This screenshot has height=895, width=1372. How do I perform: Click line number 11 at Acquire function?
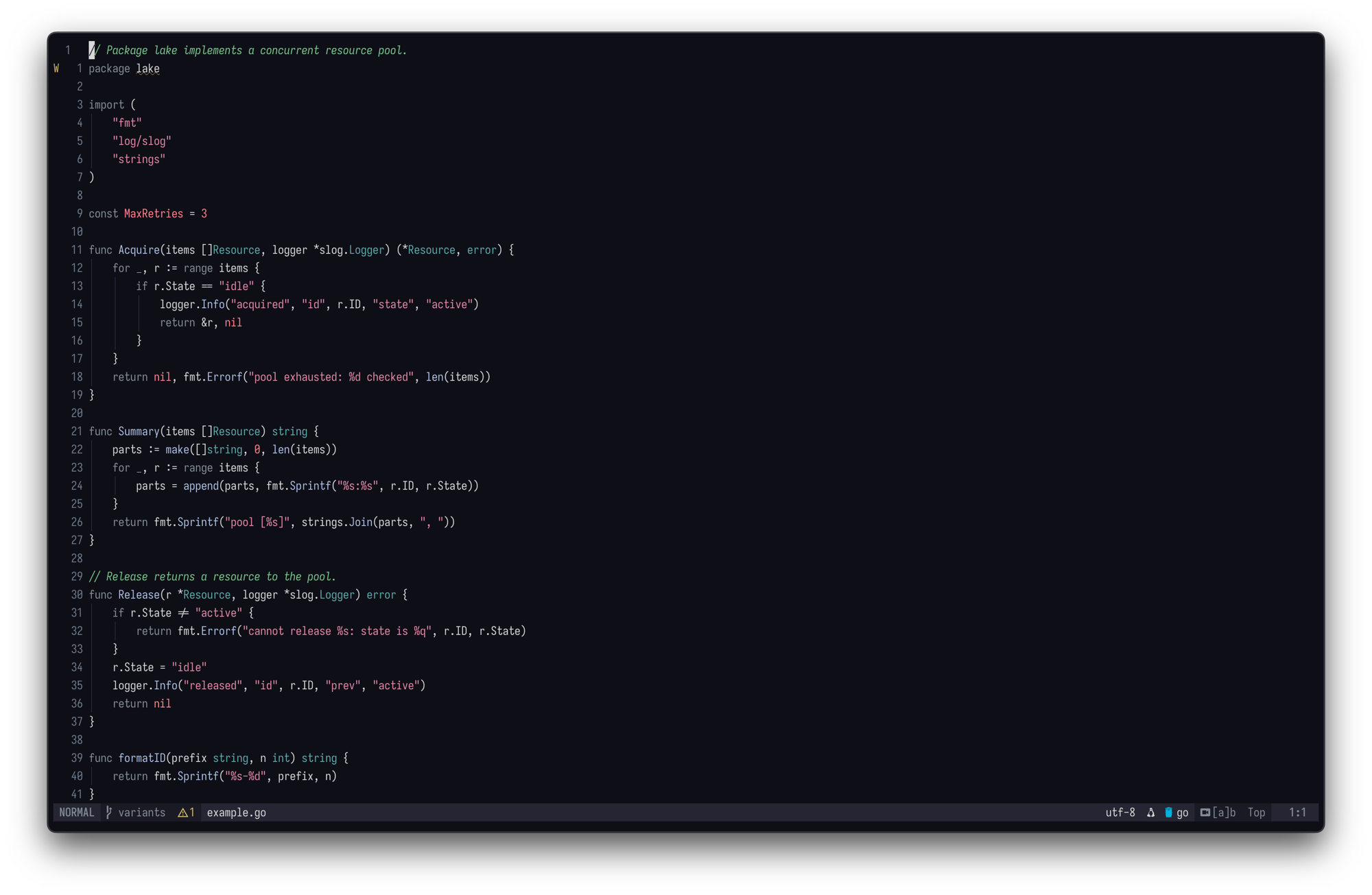(76, 250)
